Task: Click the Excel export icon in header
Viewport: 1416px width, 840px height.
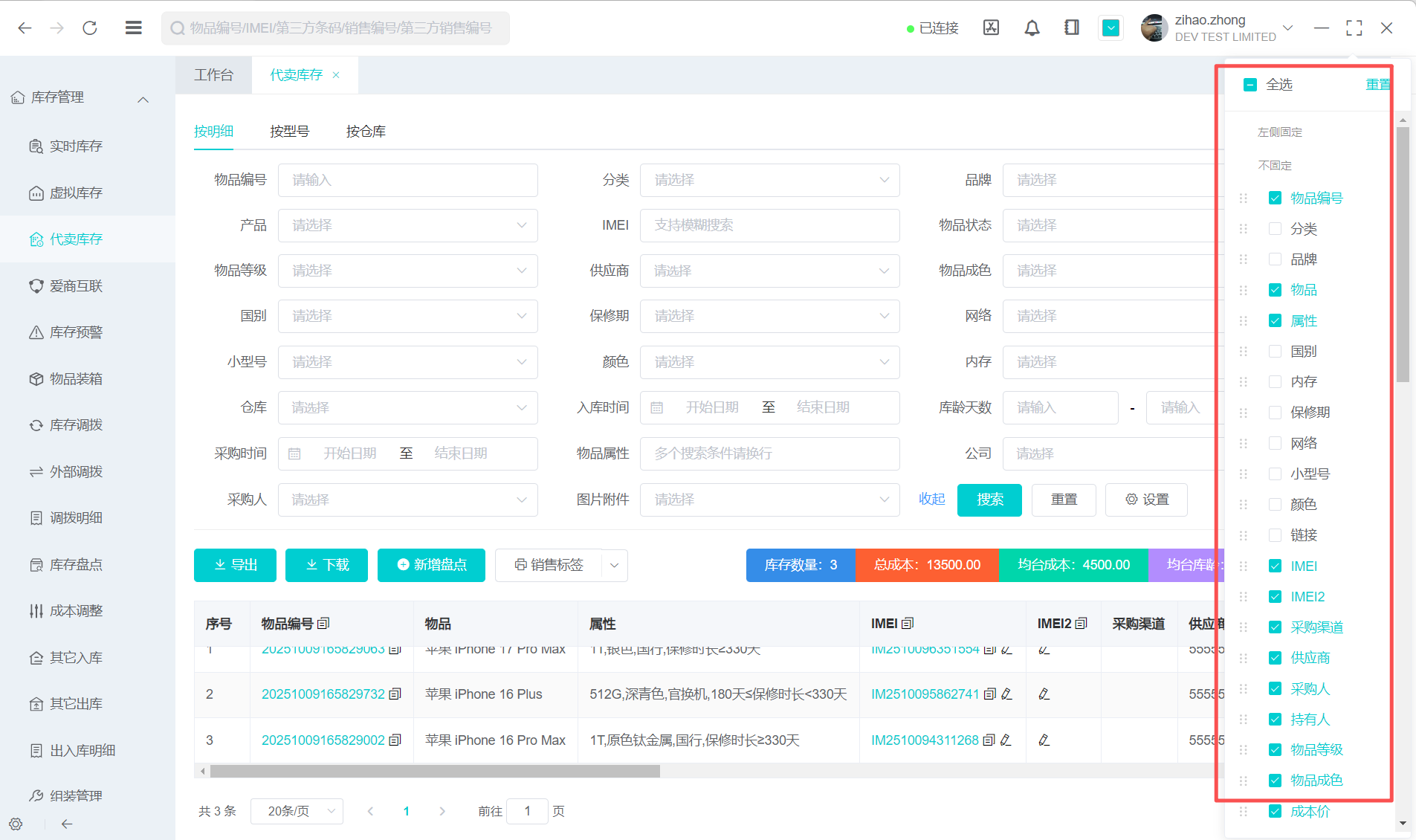Action: (x=991, y=28)
